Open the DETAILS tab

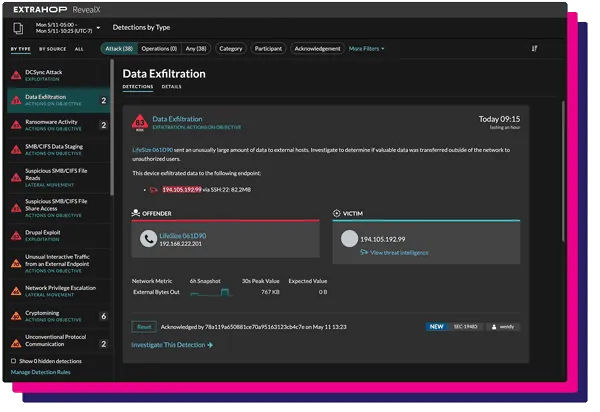(171, 87)
